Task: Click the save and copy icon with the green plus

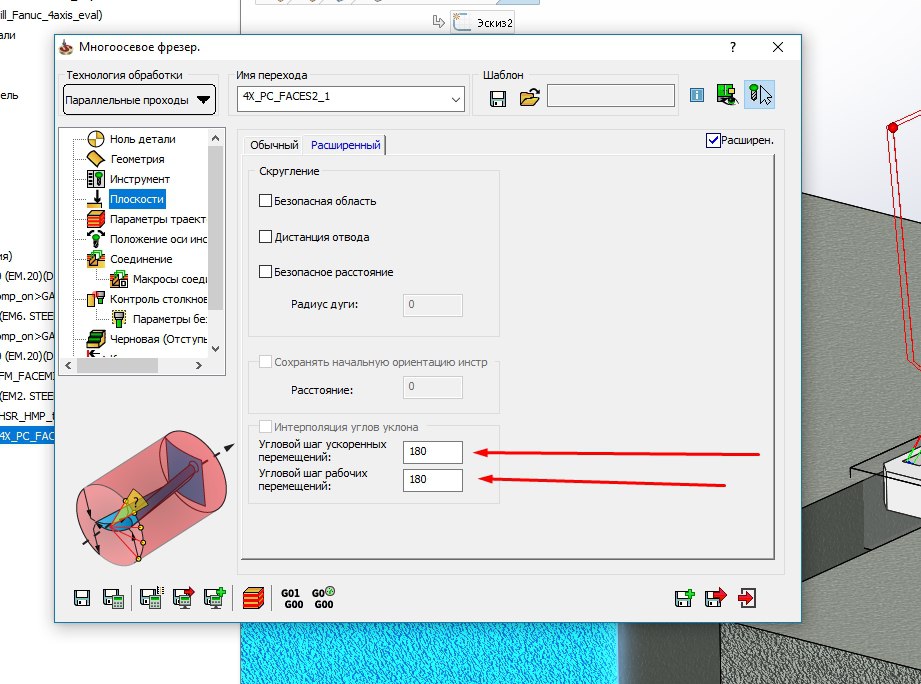Action: [x=684, y=598]
